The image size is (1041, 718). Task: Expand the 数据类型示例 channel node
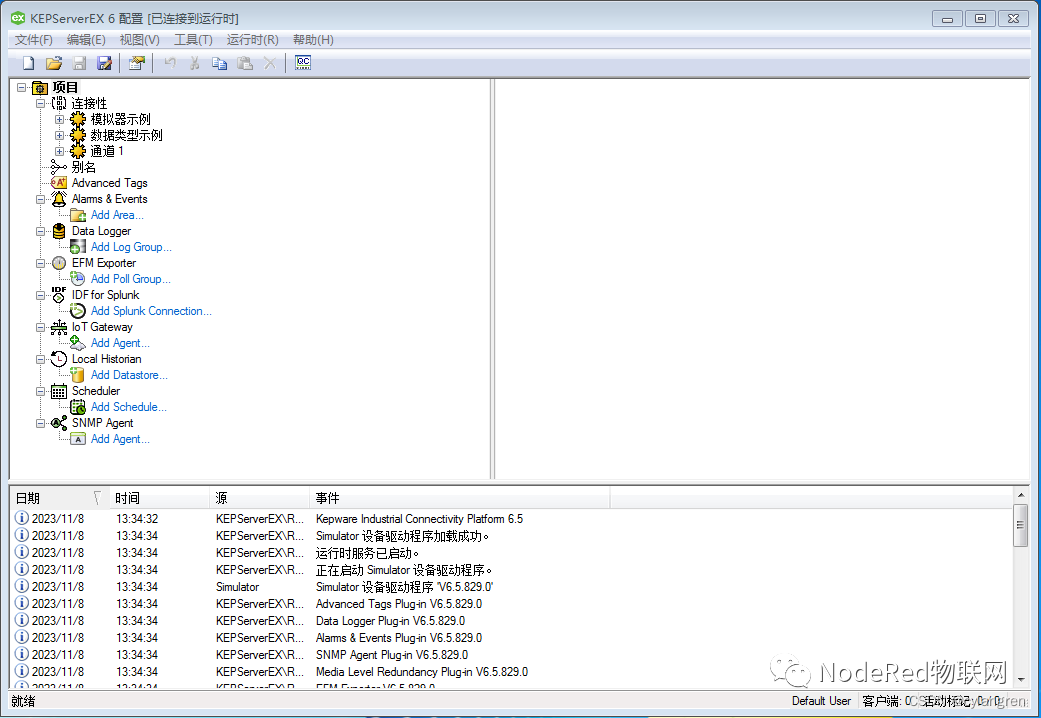60,135
